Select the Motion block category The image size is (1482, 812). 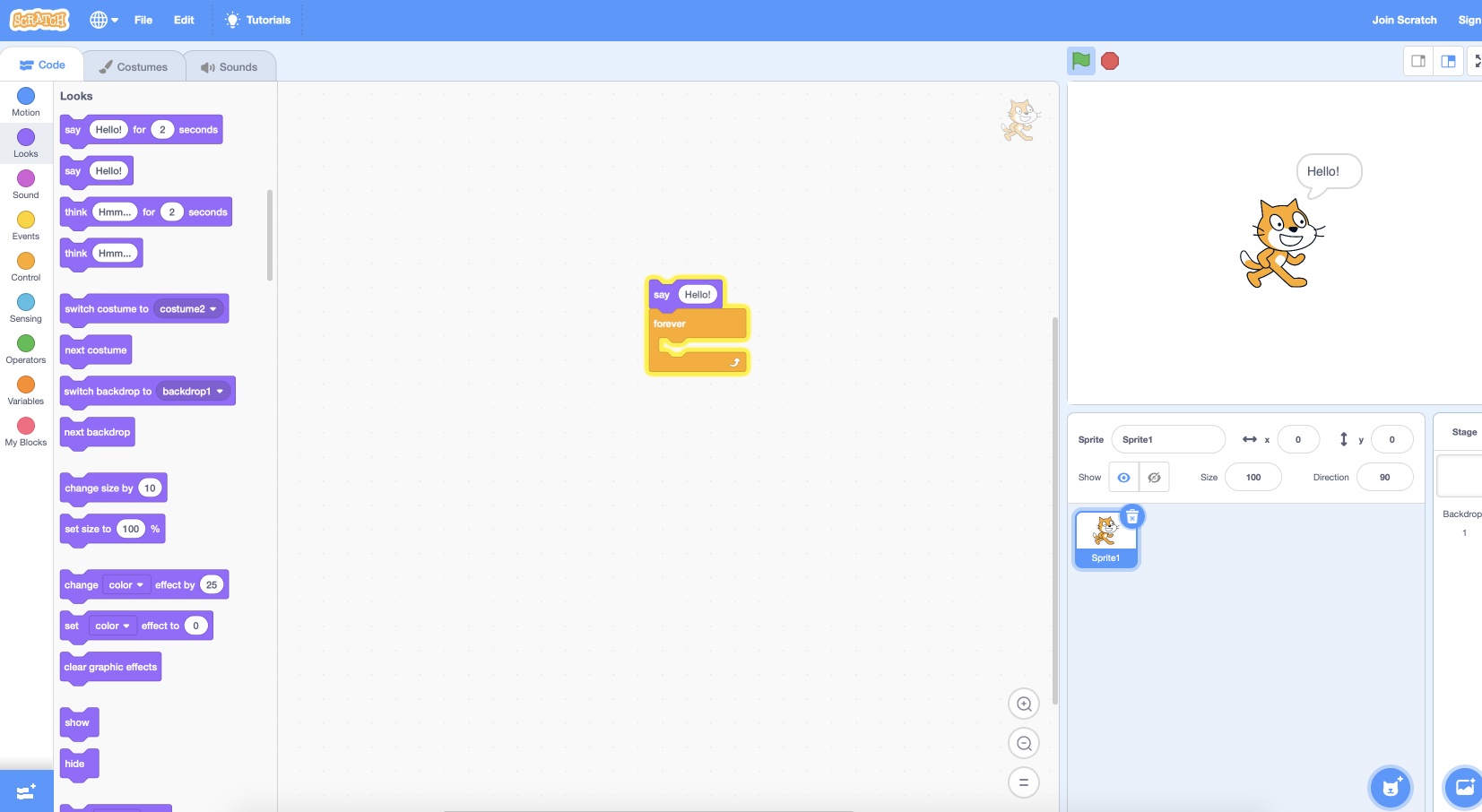[x=26, y=102]
